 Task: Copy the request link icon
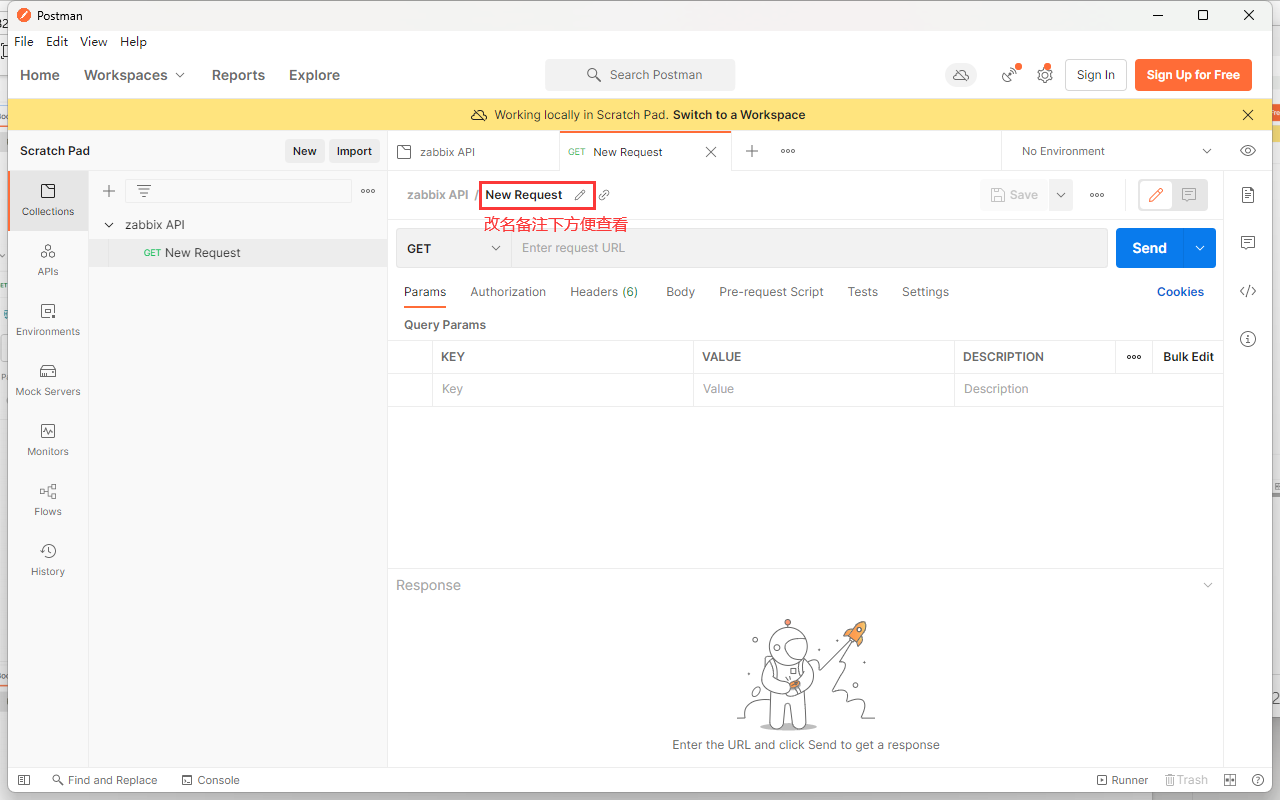pyautogui.click(x=604, y=195)
